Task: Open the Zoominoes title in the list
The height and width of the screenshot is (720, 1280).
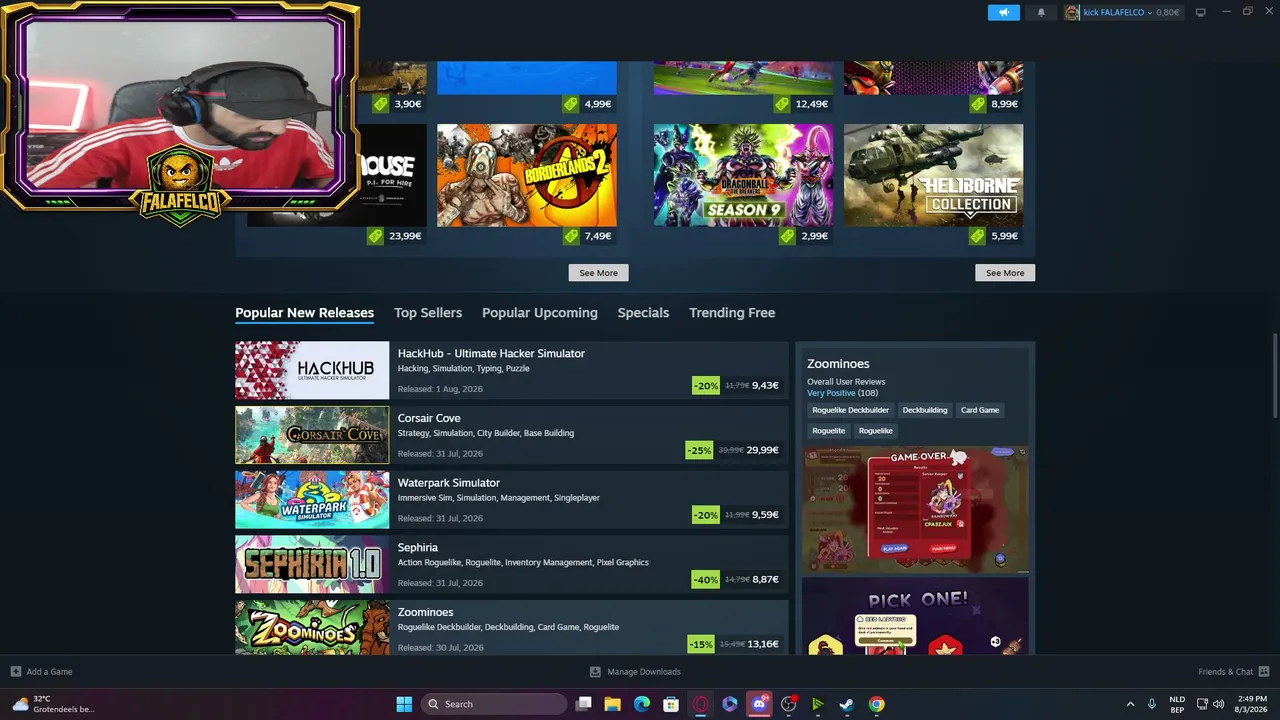Action: pyautogui.click(x=426, y=612)
